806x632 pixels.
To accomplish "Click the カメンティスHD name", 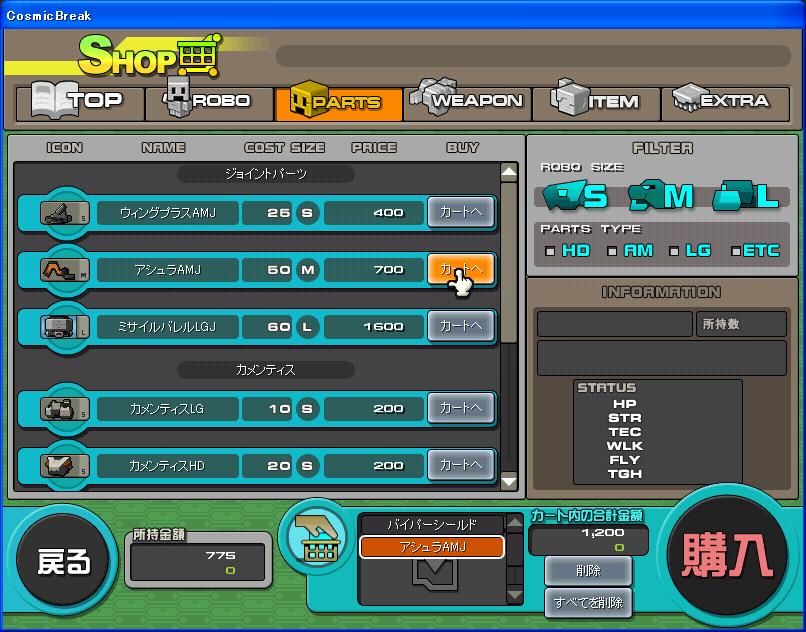I will (x=168, y=466).
